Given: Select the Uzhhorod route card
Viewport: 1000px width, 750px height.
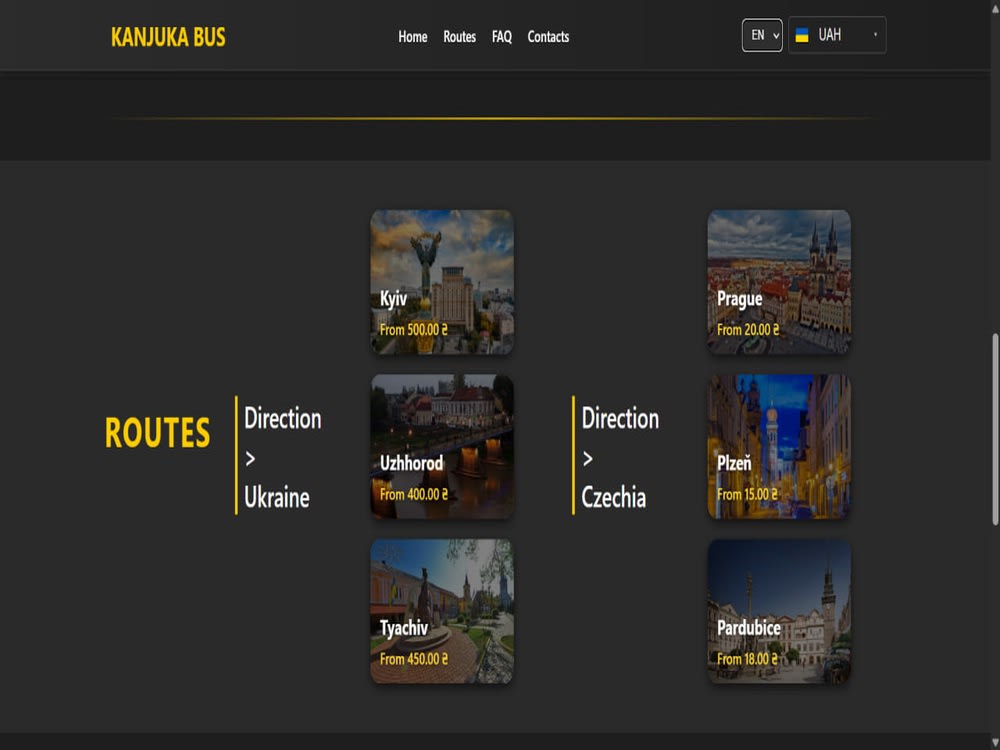Looking at the screenshot, I should tap(442, 446).
